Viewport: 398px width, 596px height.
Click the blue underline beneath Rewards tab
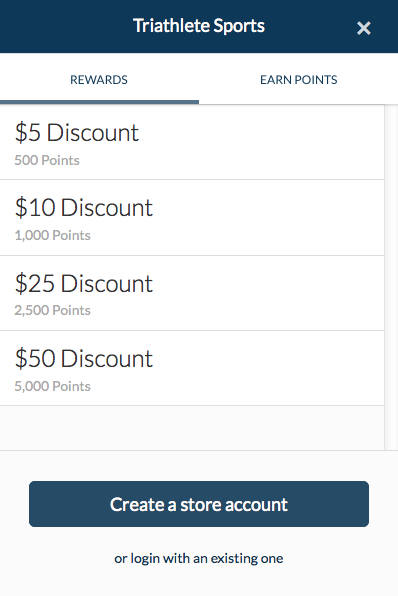(99, 102)
